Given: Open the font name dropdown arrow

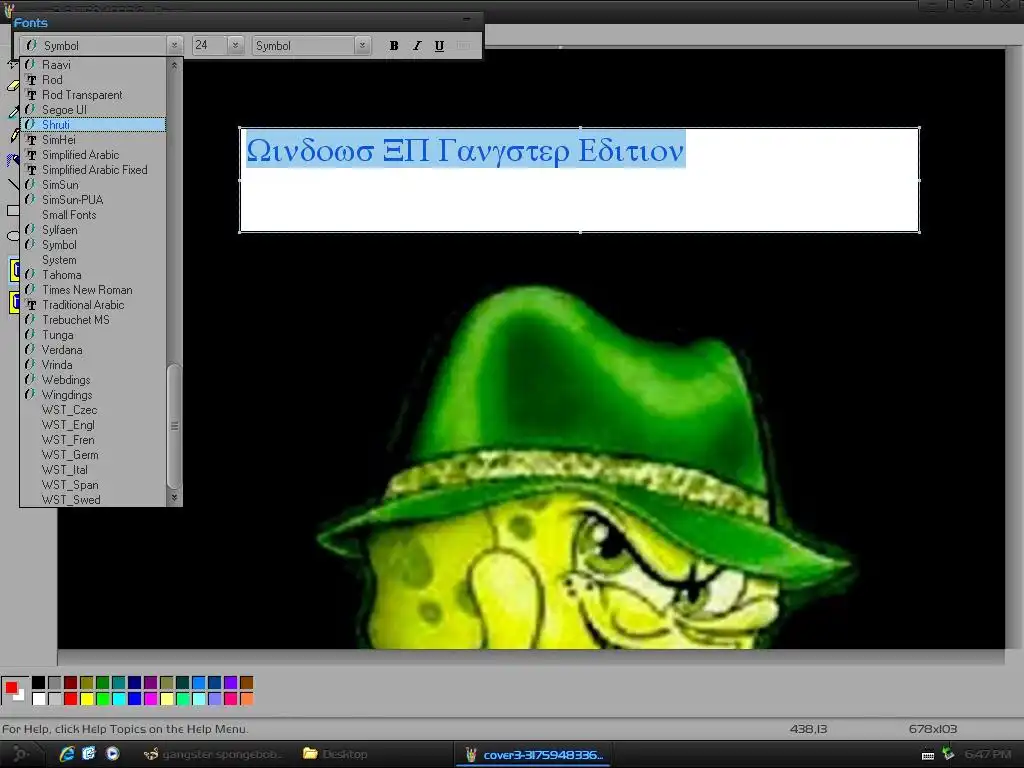Looking at the screenshot, I should click(174, 46).
